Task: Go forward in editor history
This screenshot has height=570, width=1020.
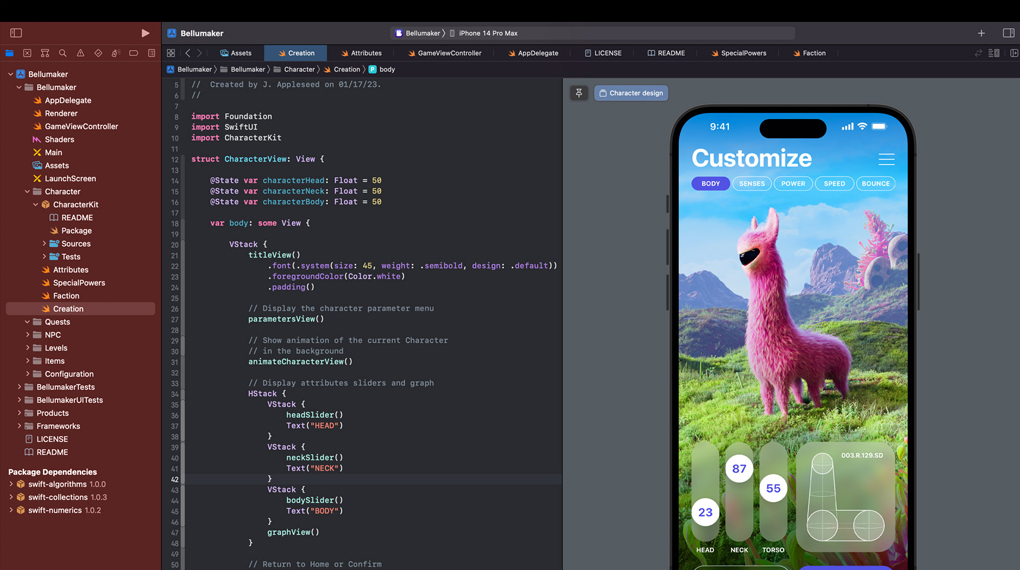Action: point(200,53)
